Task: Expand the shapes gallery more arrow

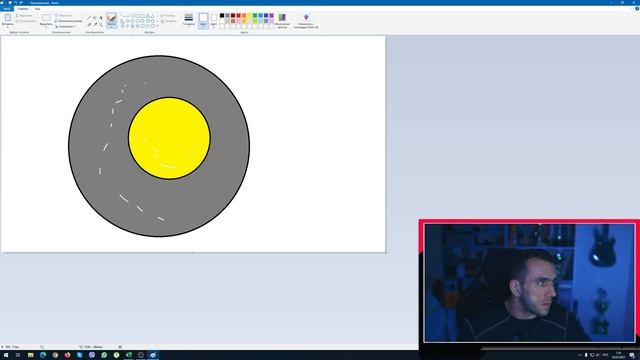Action: pyautogui.click(x=157, y=26)
